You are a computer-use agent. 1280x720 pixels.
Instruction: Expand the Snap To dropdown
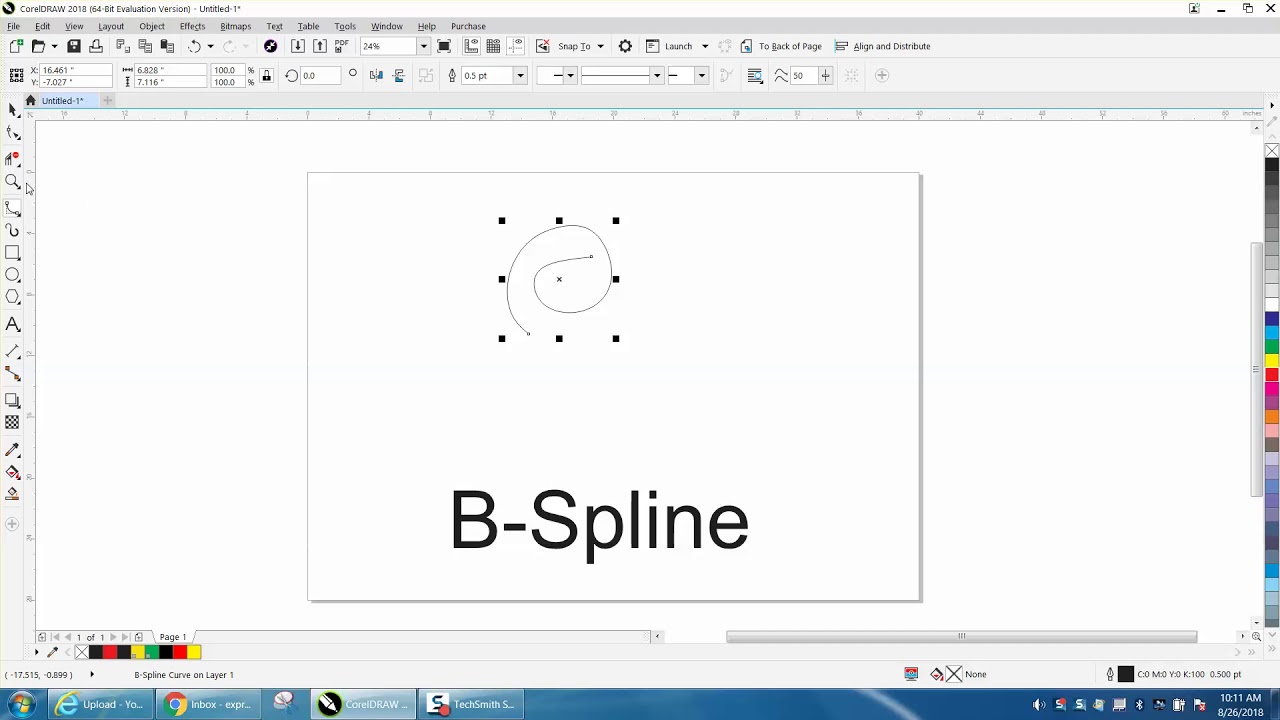(x=600, y=46)
